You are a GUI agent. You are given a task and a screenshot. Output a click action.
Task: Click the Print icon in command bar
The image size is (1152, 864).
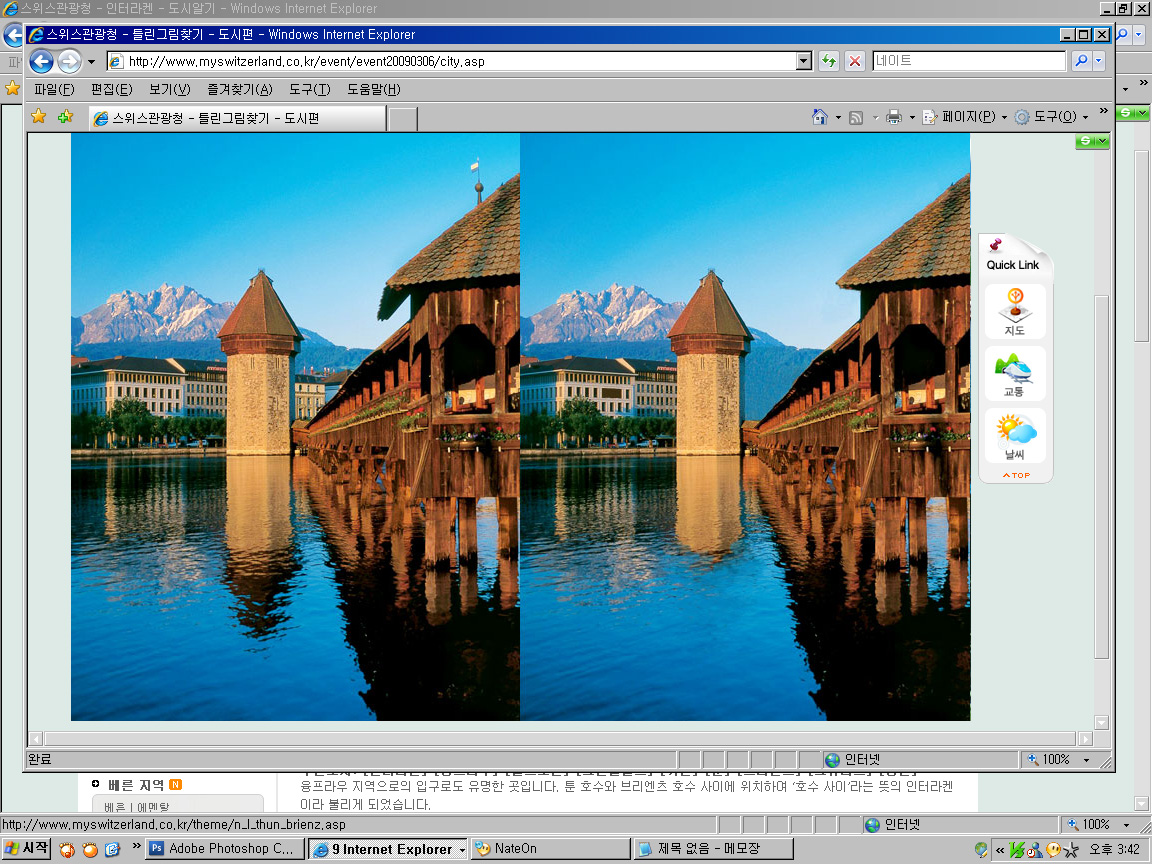[894, 117]
